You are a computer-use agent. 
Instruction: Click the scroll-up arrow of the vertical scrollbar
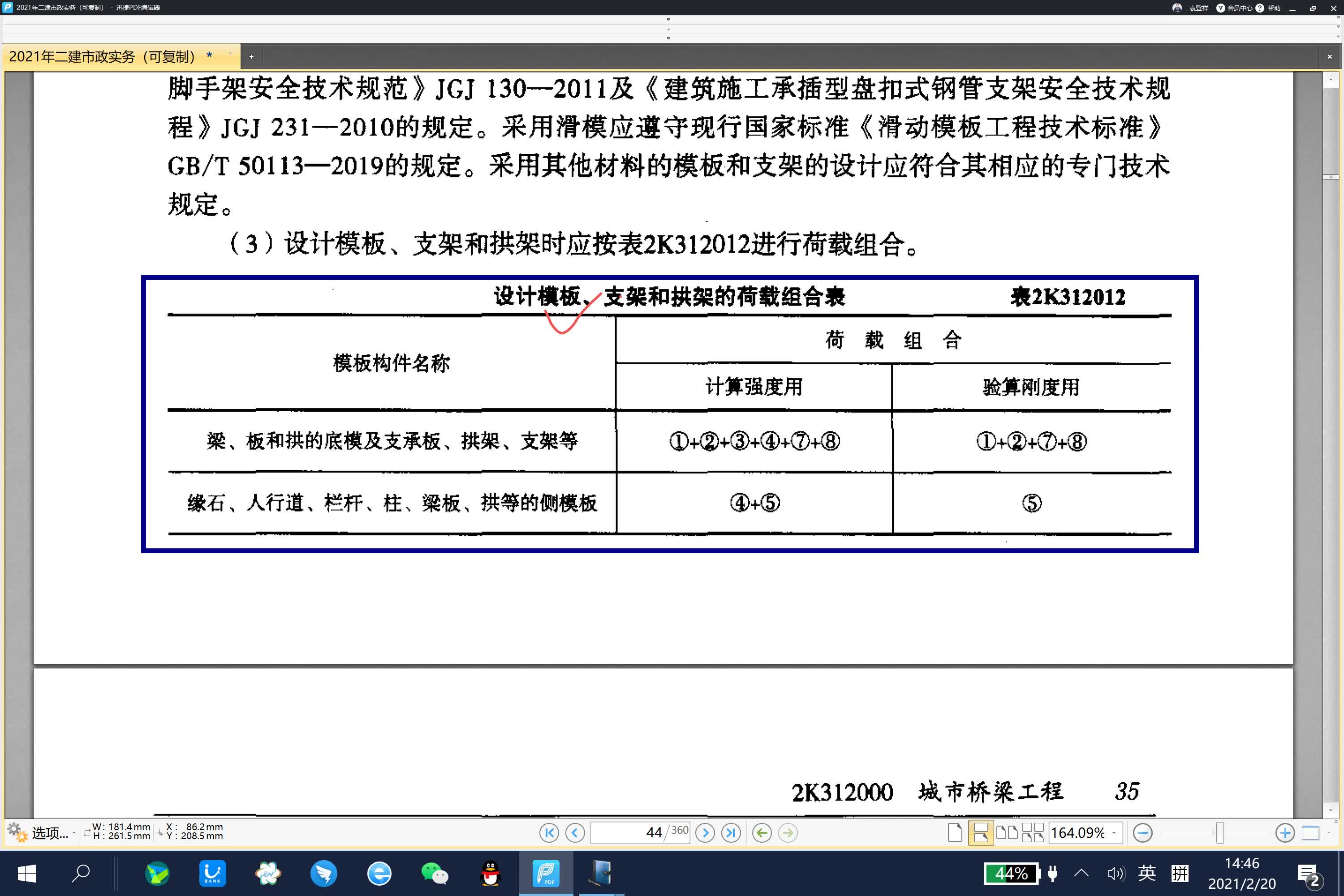(1330, 80)
